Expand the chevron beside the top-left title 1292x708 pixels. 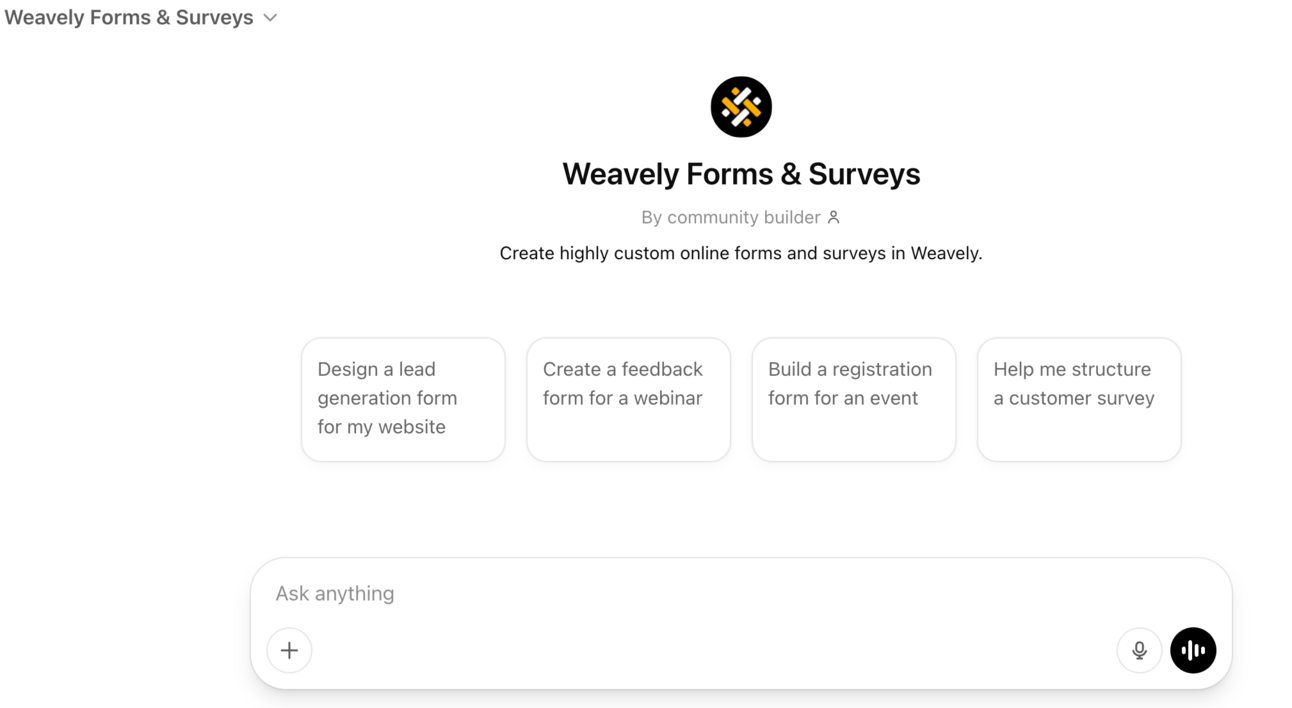pyautogui.click(x=270, y=18)
